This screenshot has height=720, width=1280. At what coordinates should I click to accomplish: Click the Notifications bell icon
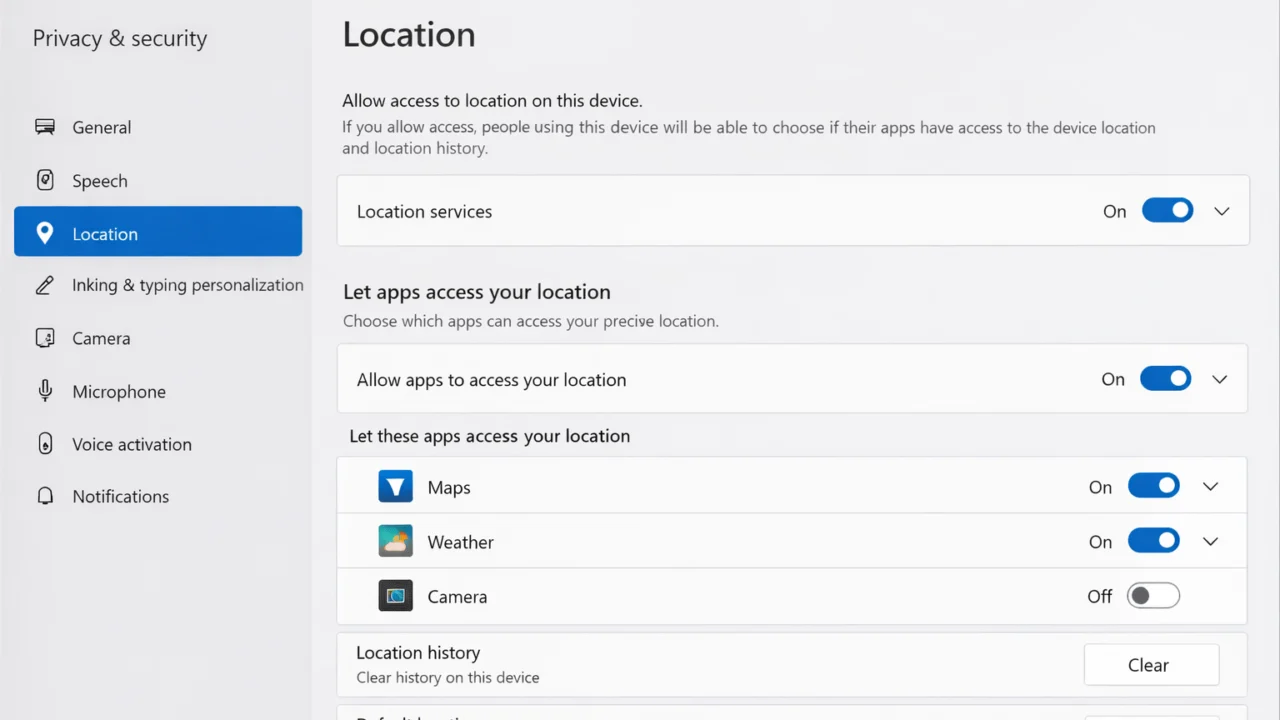[45, 496]
